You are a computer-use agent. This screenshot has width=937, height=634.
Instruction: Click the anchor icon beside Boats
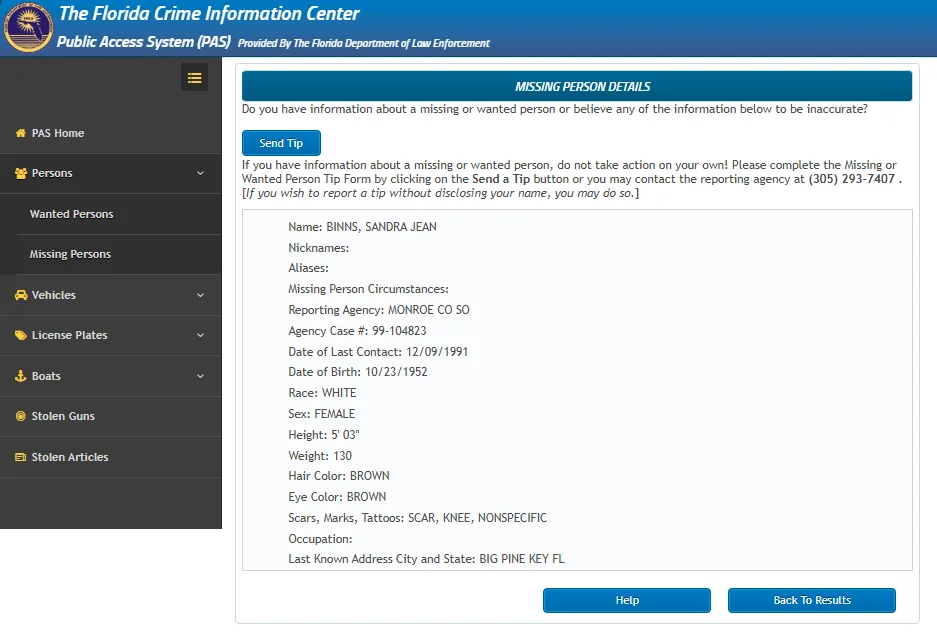pos(21,376)
